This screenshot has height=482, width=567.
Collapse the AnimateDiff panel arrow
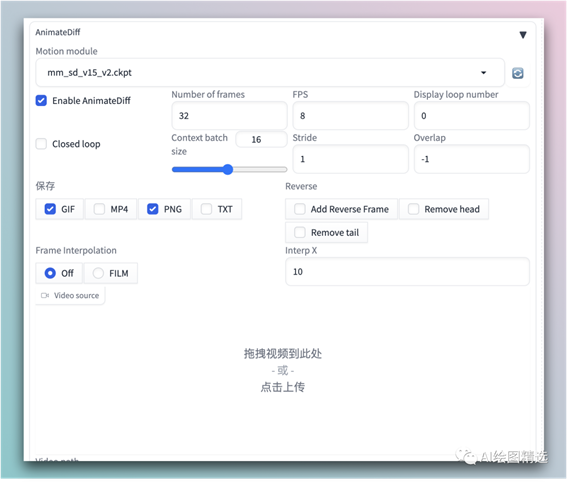pyautogui.click(x=523, y=35)
